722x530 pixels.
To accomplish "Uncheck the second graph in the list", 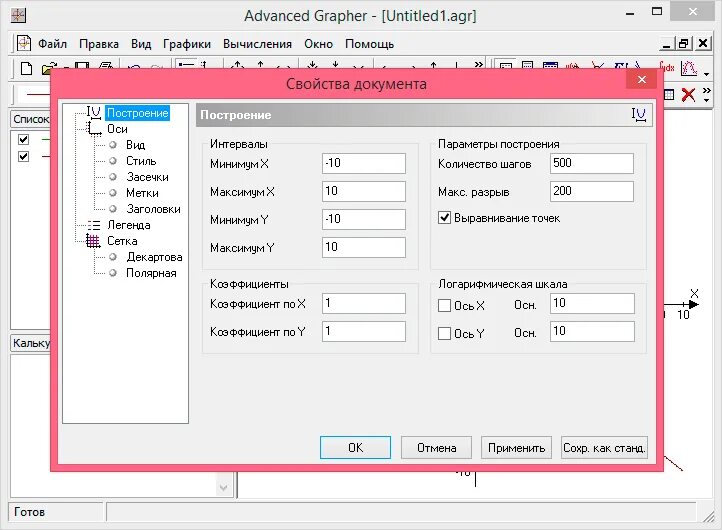I will click(23, 157).
